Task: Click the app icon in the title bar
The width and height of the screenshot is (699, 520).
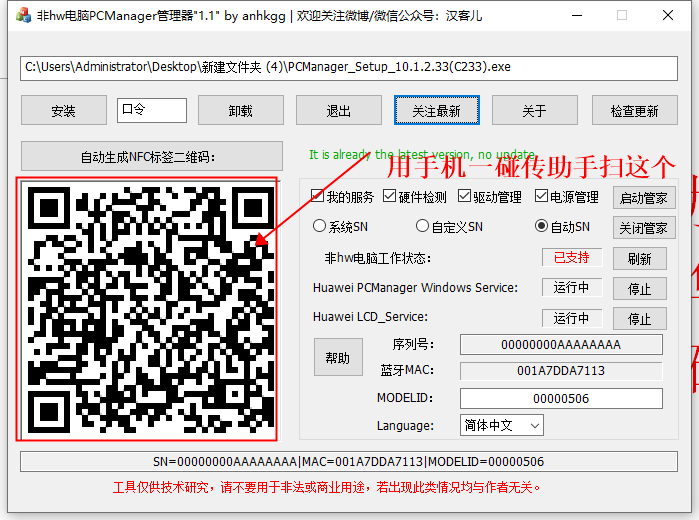Action: point(23,15)
